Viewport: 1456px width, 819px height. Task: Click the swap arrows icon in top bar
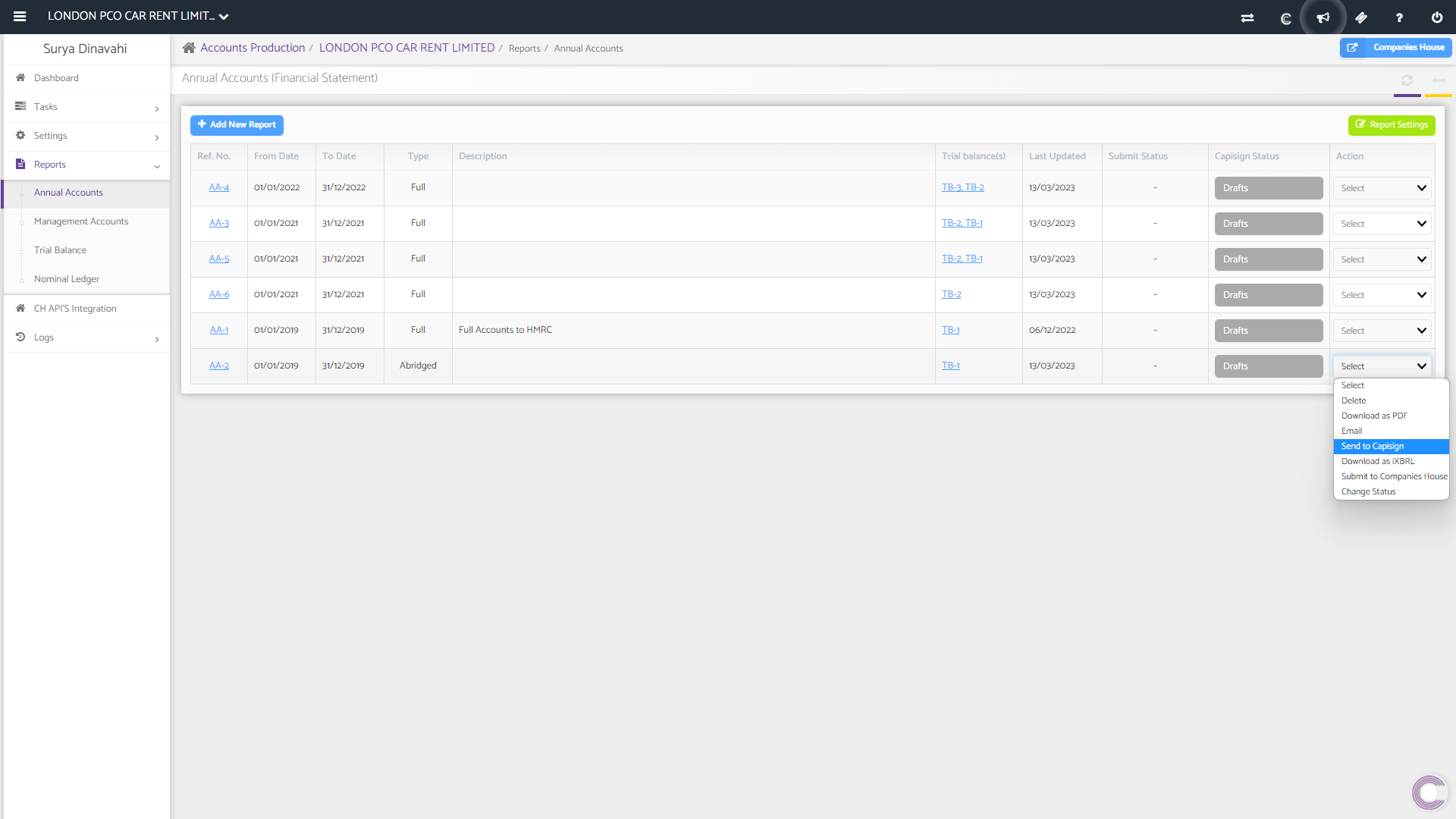coord(1247,17)
